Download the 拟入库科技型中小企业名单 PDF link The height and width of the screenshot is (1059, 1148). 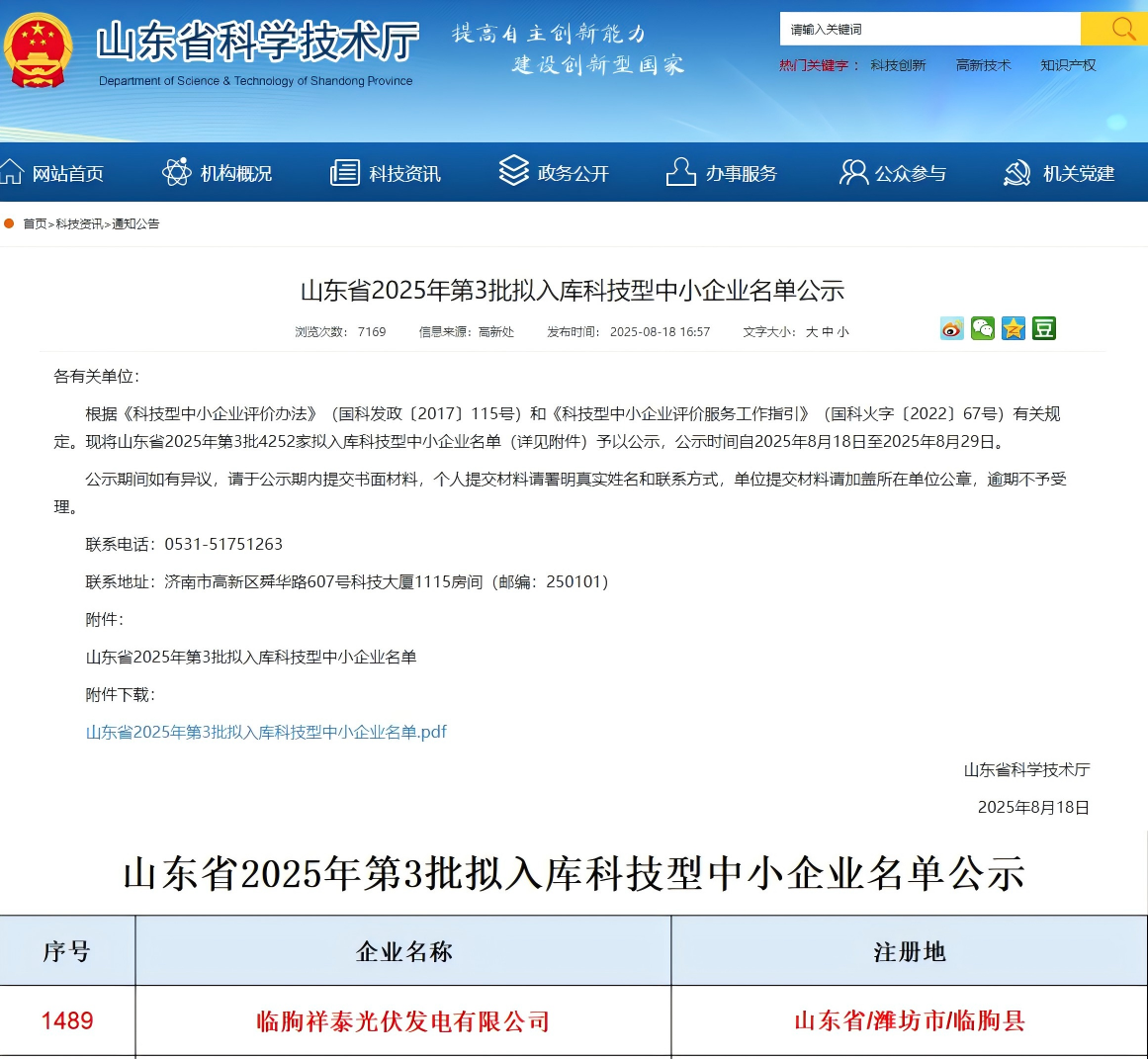tap(265, 732)
